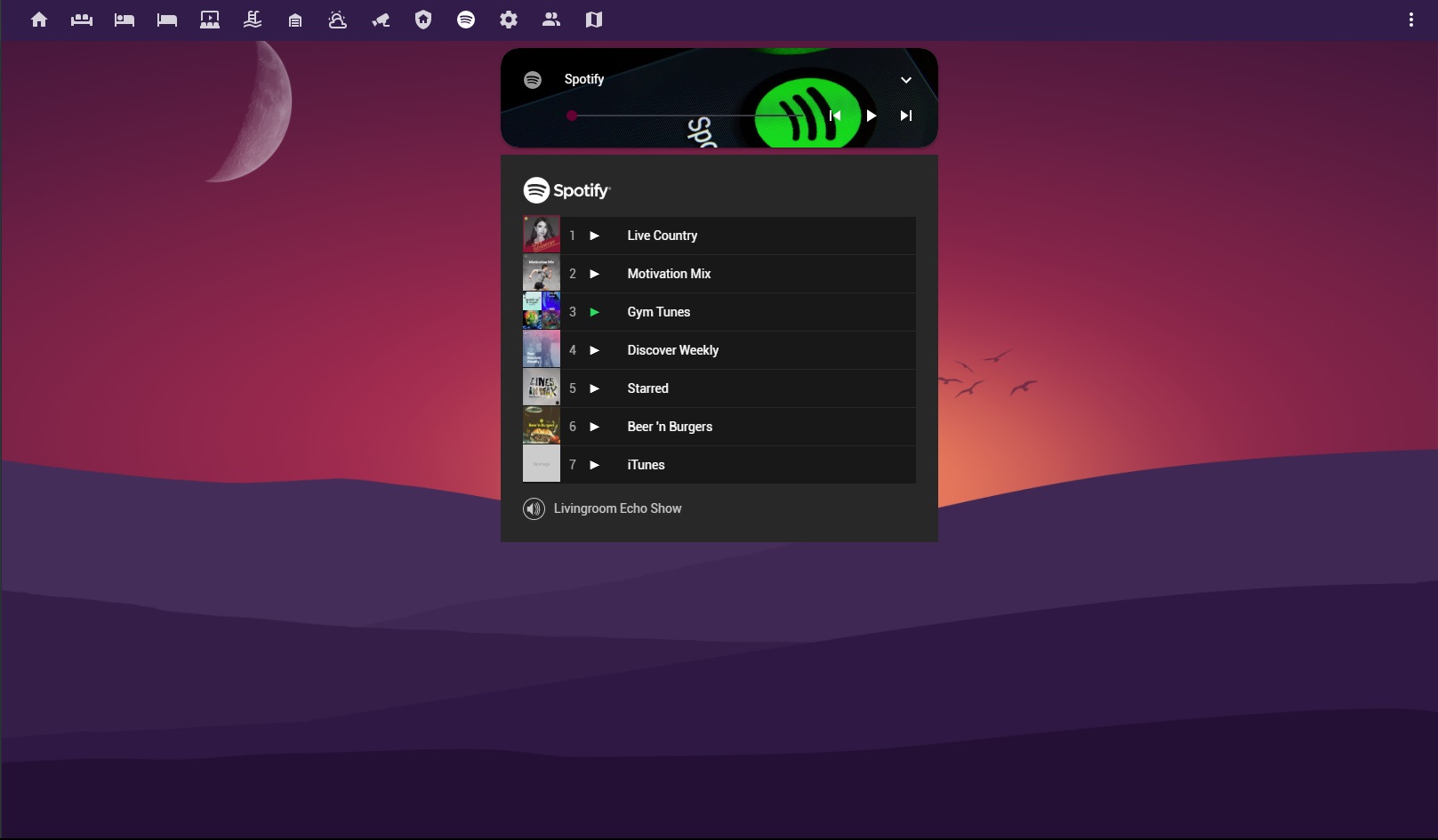Viewport: 1438px width, 840px height.
Task: Select the Beer 'n Burgers playlist name
Action: tap(670, 427)
